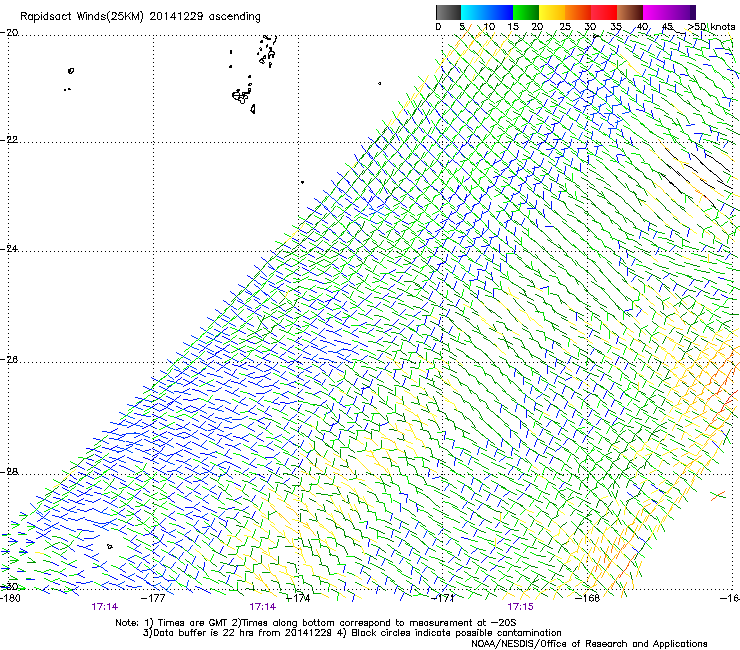Click the purple '17:15' time label

(x=520, y=607)
